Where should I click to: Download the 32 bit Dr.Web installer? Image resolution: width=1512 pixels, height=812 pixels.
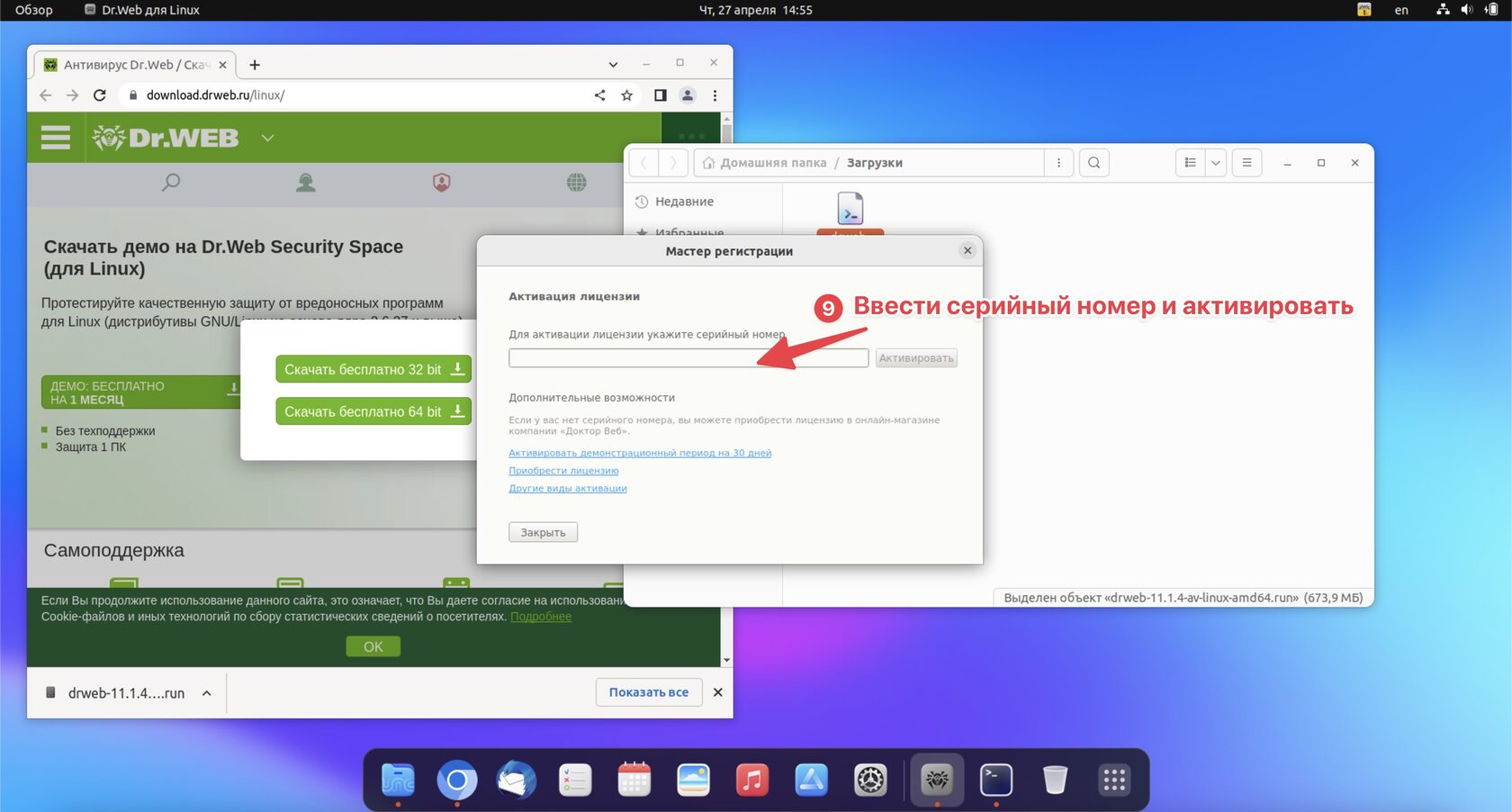pos(373,369)
